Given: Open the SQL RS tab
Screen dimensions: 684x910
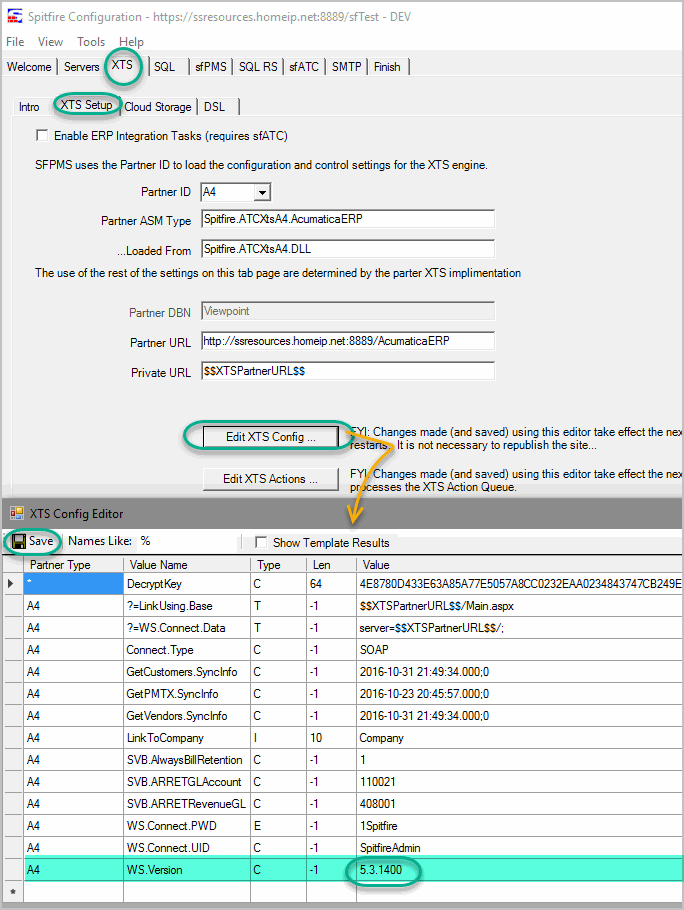Looking at the screenshot, I should (x=258, y=67).
